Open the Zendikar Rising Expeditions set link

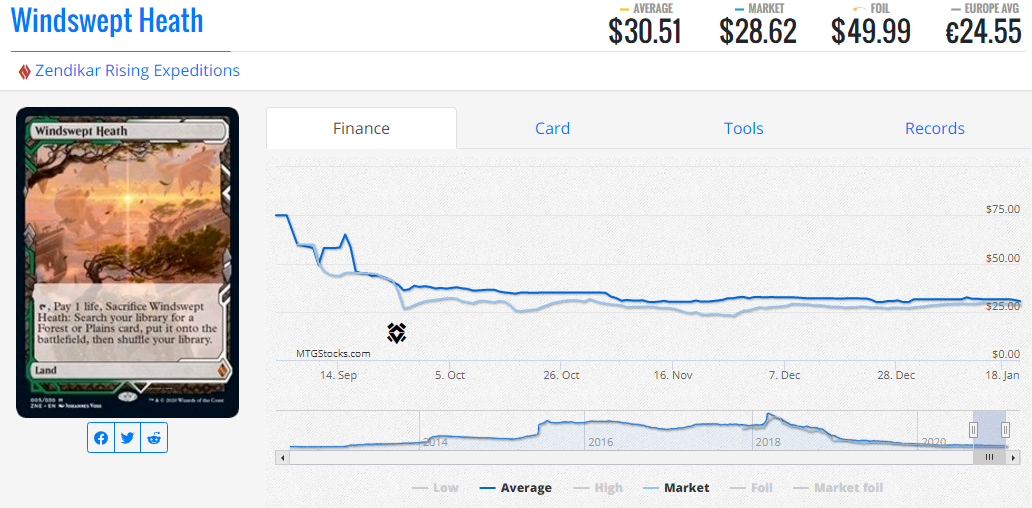click(x=137, y=71)
